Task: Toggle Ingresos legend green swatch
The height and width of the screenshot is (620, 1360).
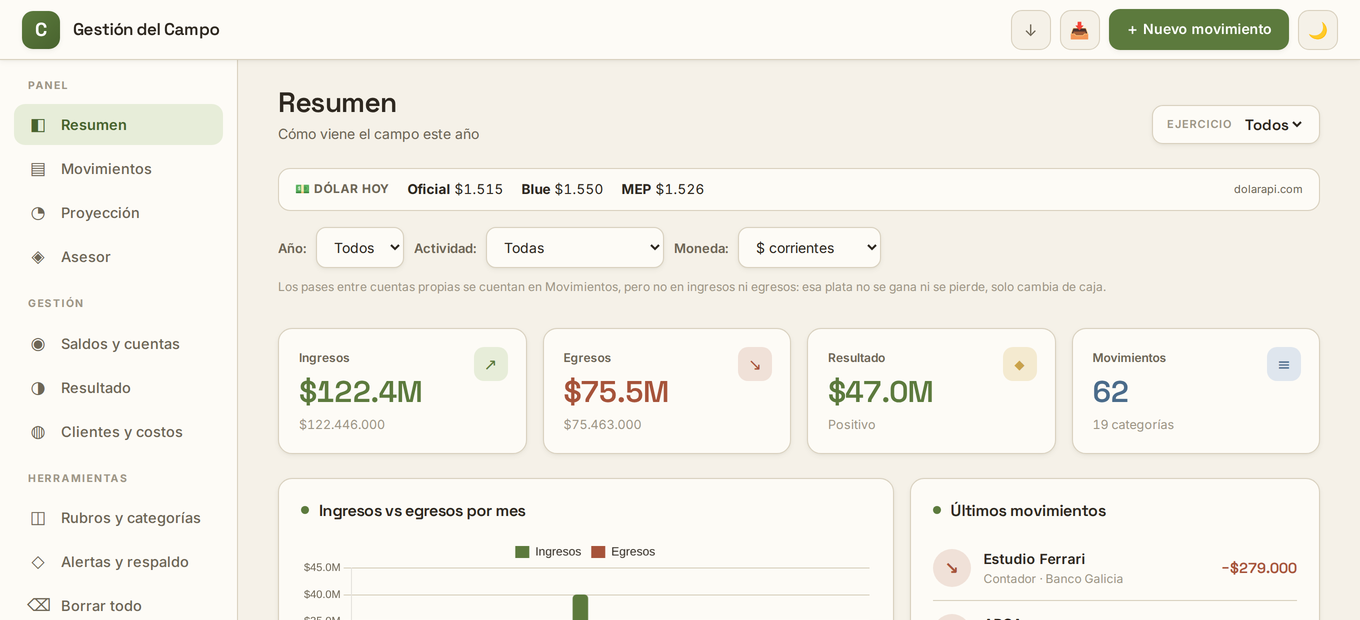Action: click(522, 552)
